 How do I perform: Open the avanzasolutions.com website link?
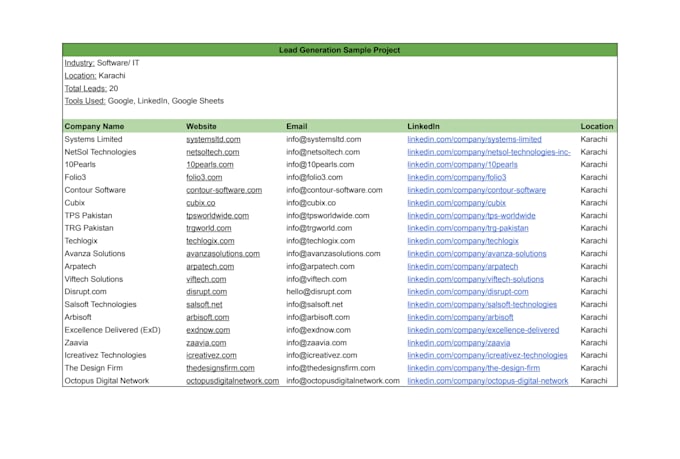(223, 254)
